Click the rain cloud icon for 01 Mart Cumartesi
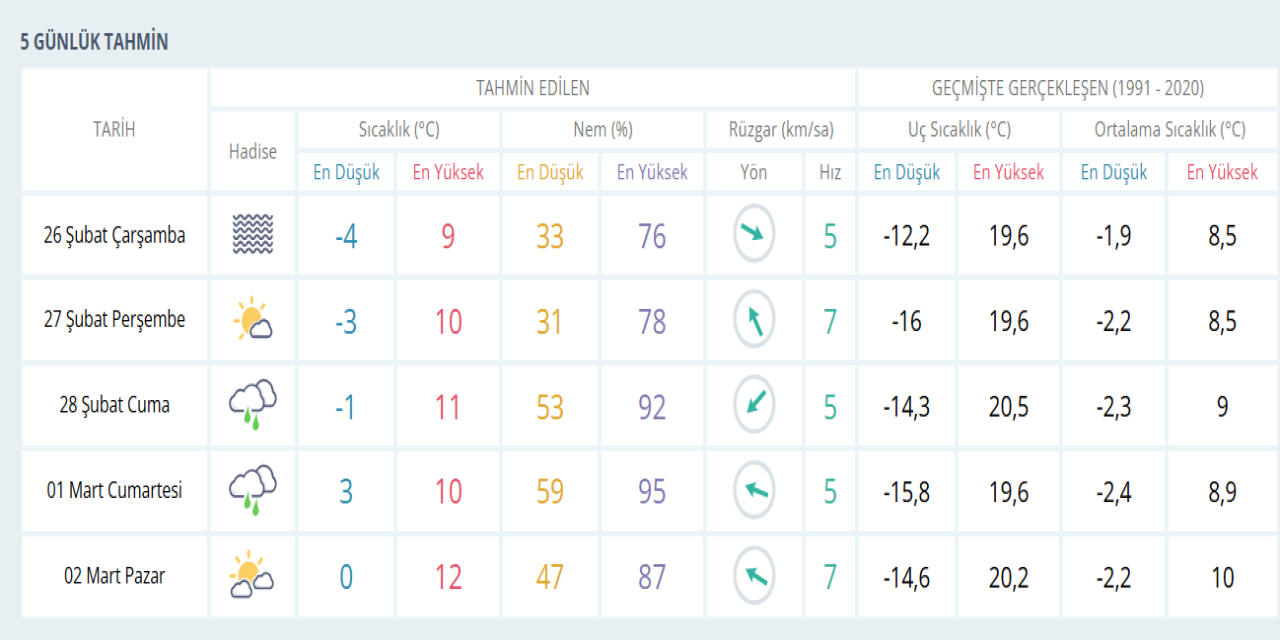The width and height of the screenshot is (1280, 640). (252, 491)
